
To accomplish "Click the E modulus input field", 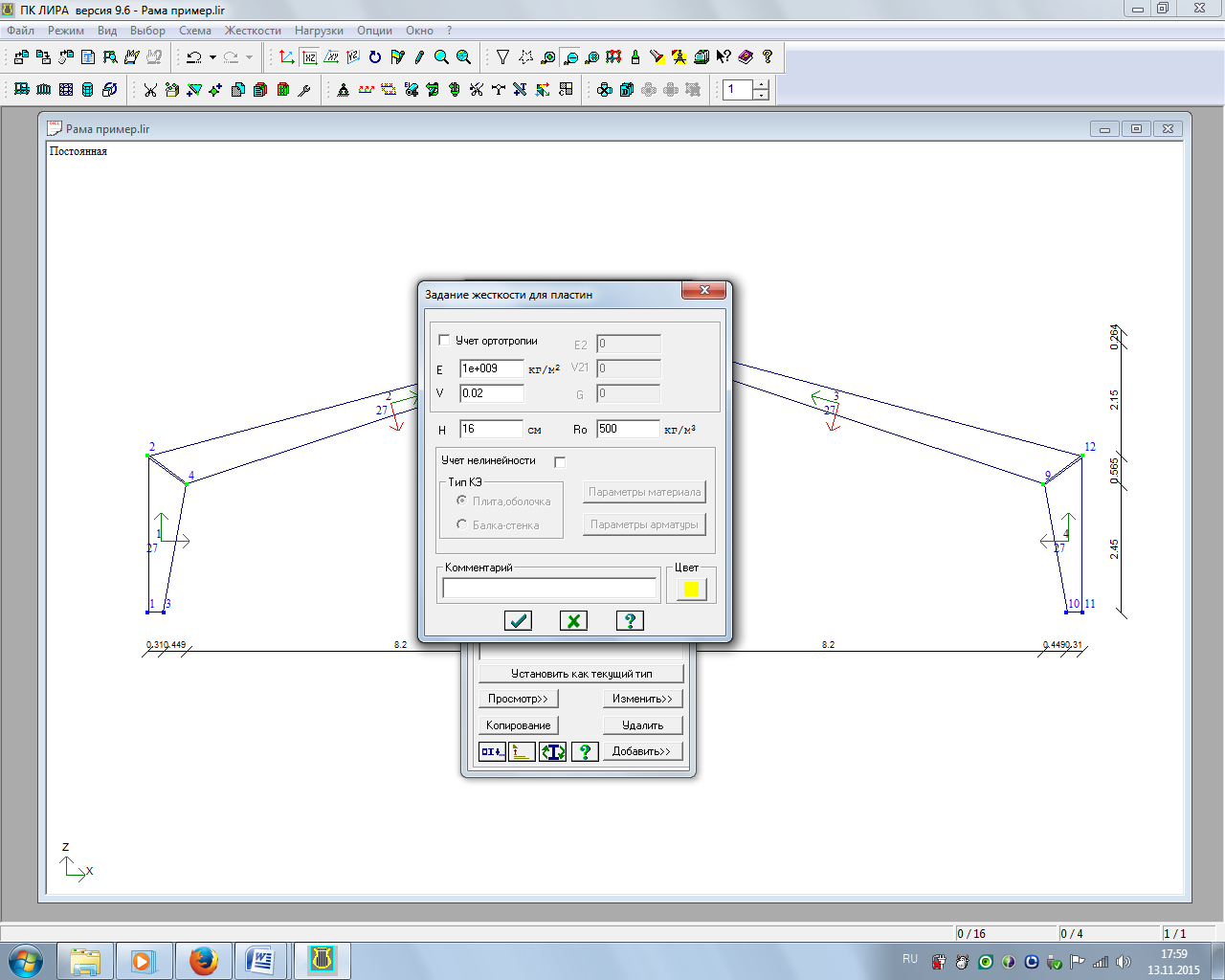I will [492, 368].
